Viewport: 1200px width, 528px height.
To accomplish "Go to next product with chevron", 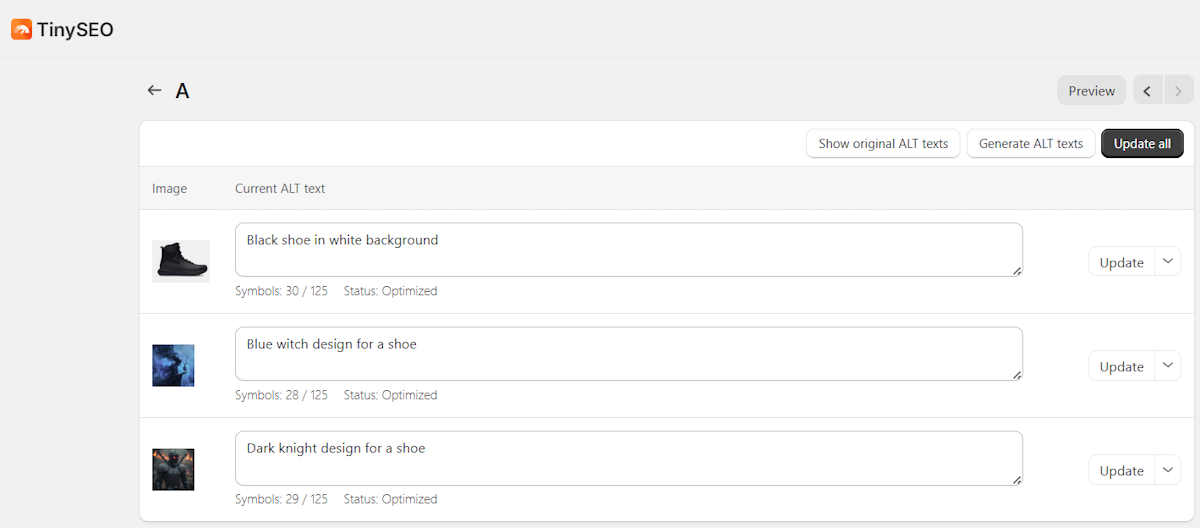I will coord(1178,91).
